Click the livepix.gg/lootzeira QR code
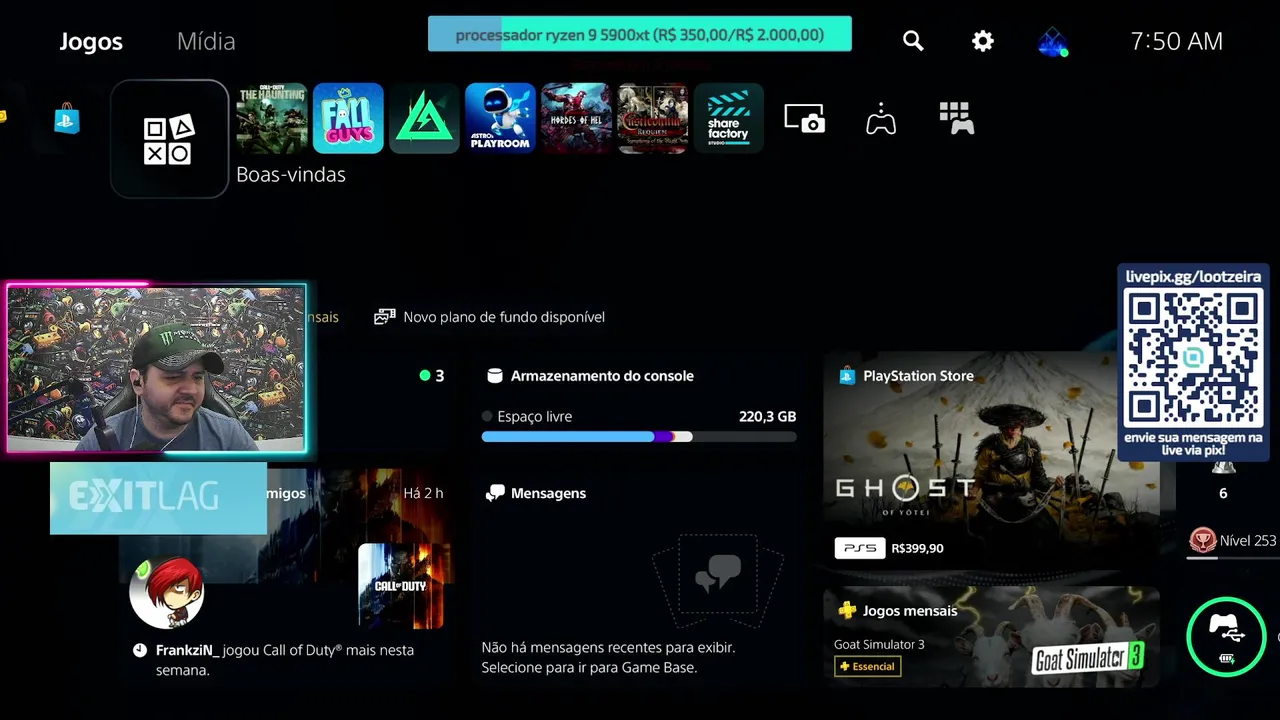 [1193, 358]
